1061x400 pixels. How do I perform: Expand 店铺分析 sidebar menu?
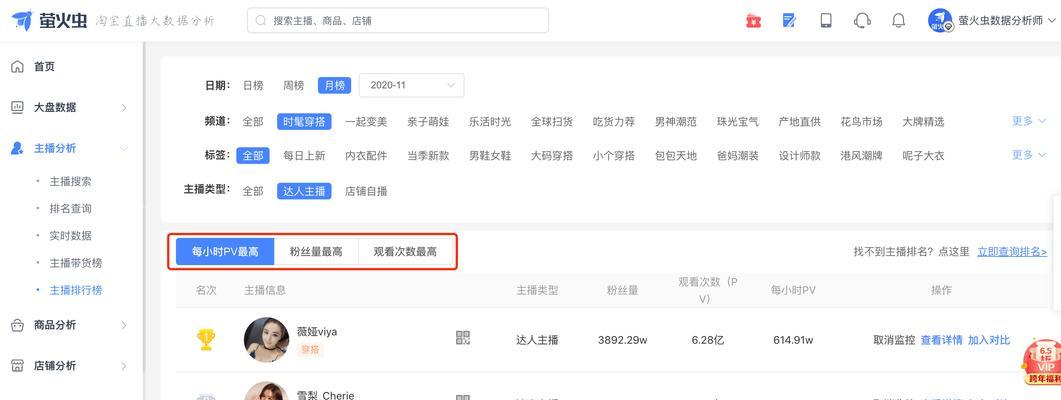[124, 365]
